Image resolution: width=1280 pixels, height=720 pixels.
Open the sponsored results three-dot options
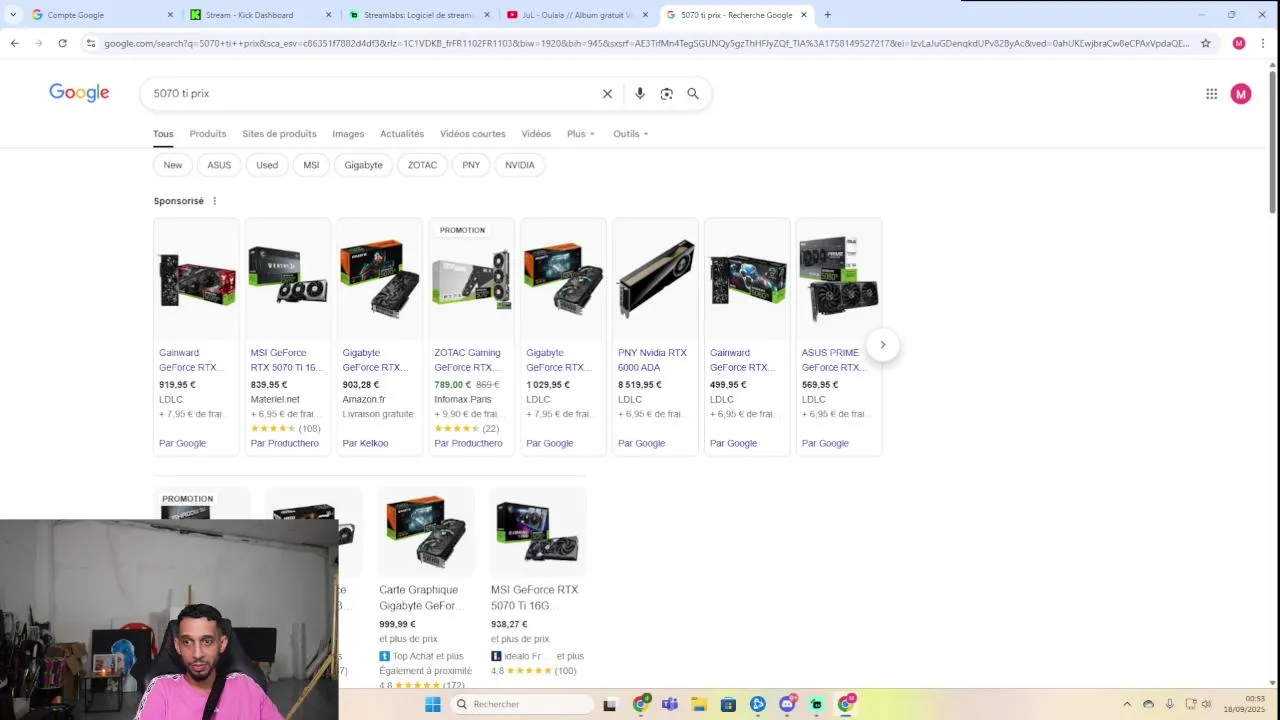click(x=214, y=201)
